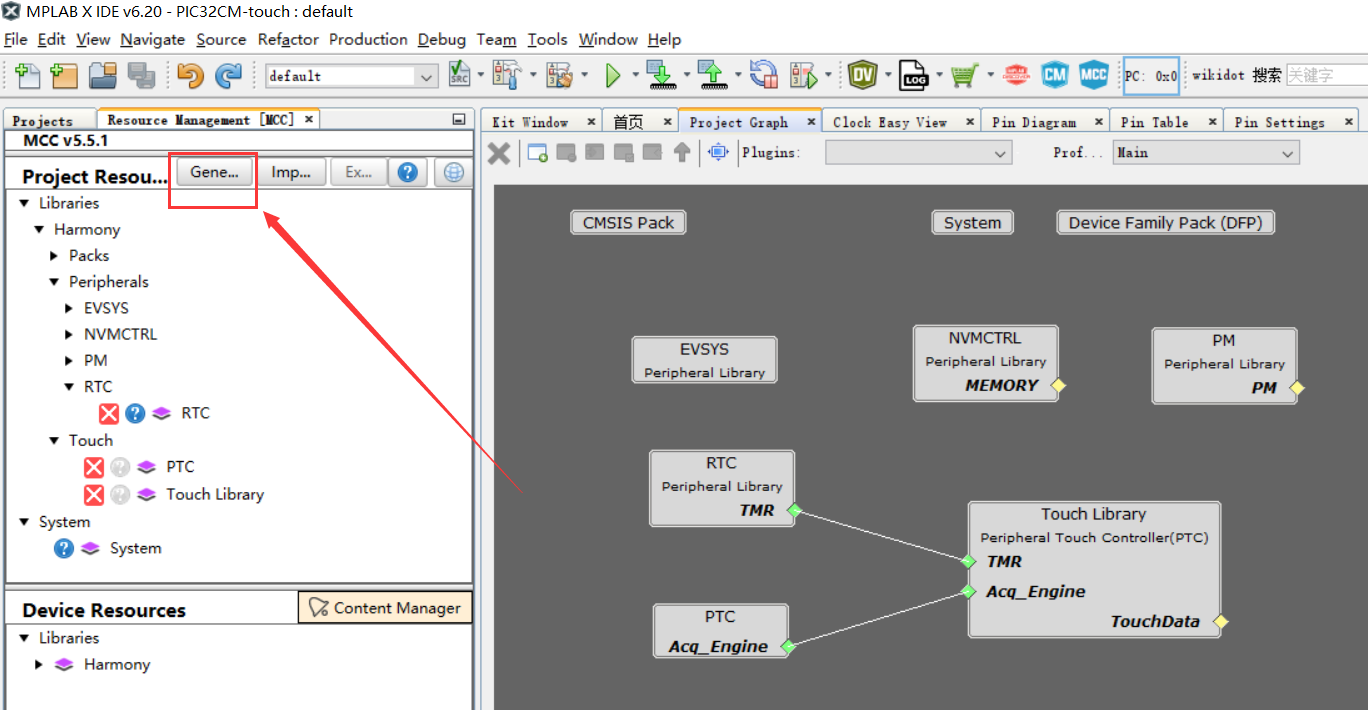
Task: Open the default configuration dropdown
Action: (x=352, y=76)
